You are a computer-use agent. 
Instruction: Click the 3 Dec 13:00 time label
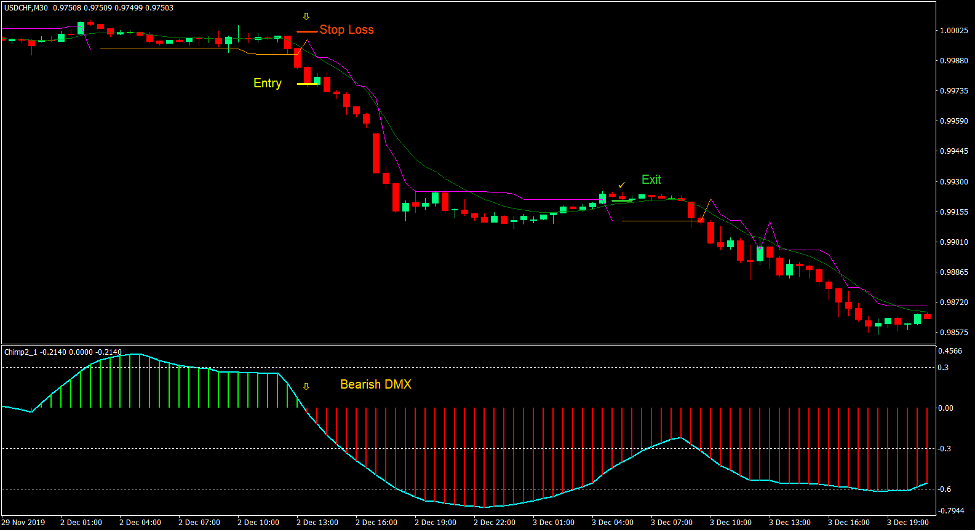click(790, 522)
